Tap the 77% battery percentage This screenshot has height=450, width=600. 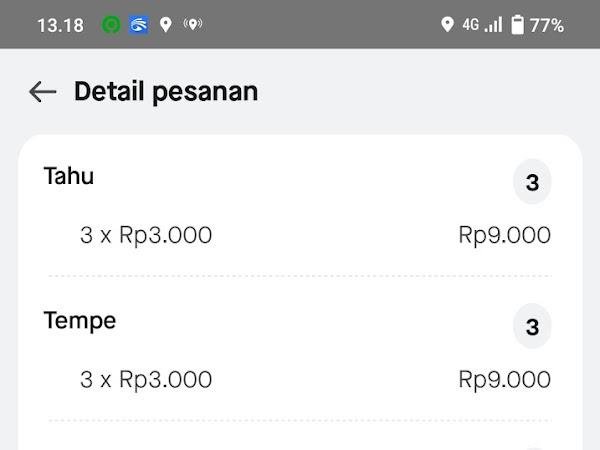point(547,26)
